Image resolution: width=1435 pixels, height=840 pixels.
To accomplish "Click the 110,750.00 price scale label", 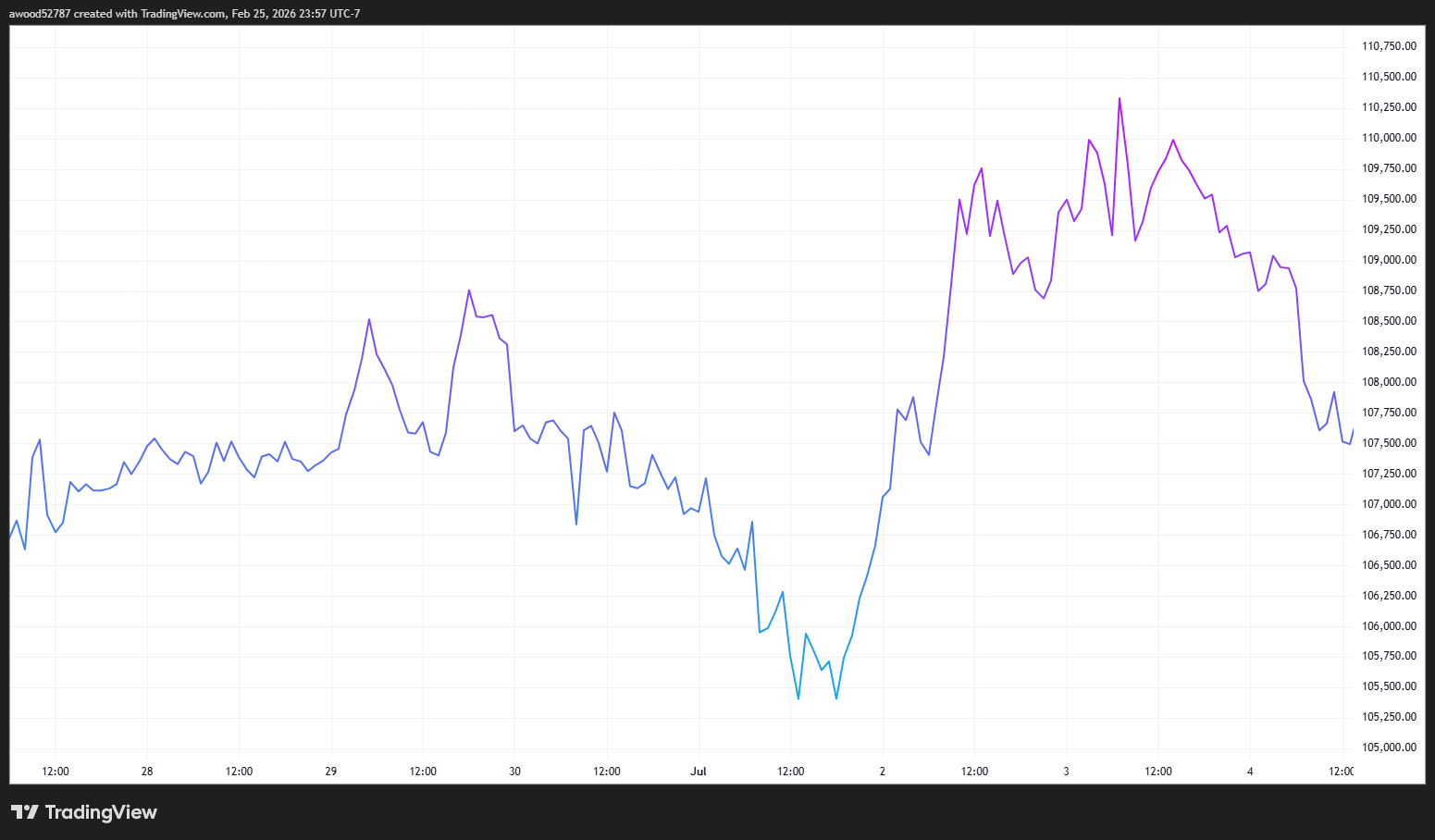I will click(1389, 46).
